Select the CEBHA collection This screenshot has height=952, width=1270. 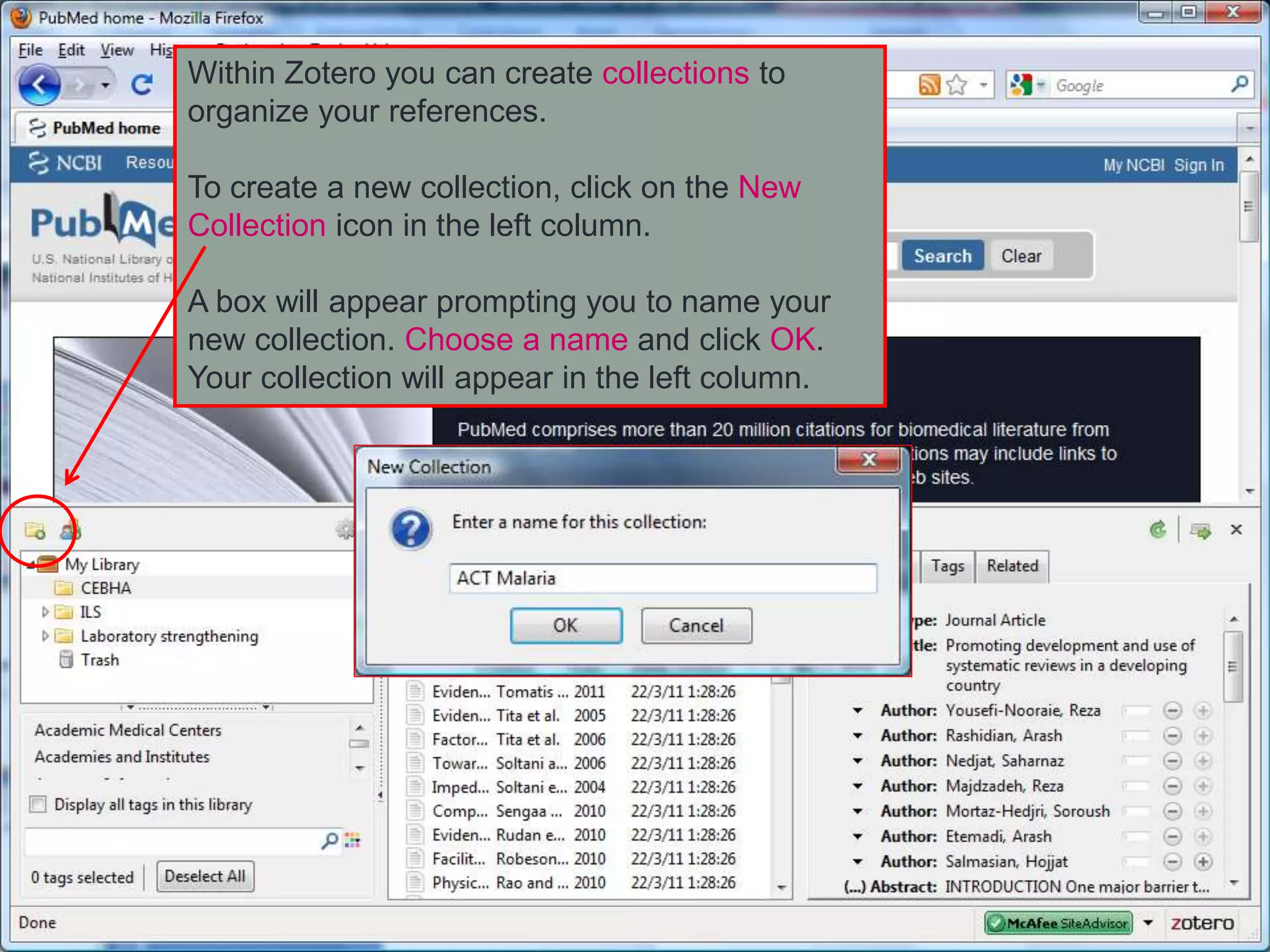105,588
